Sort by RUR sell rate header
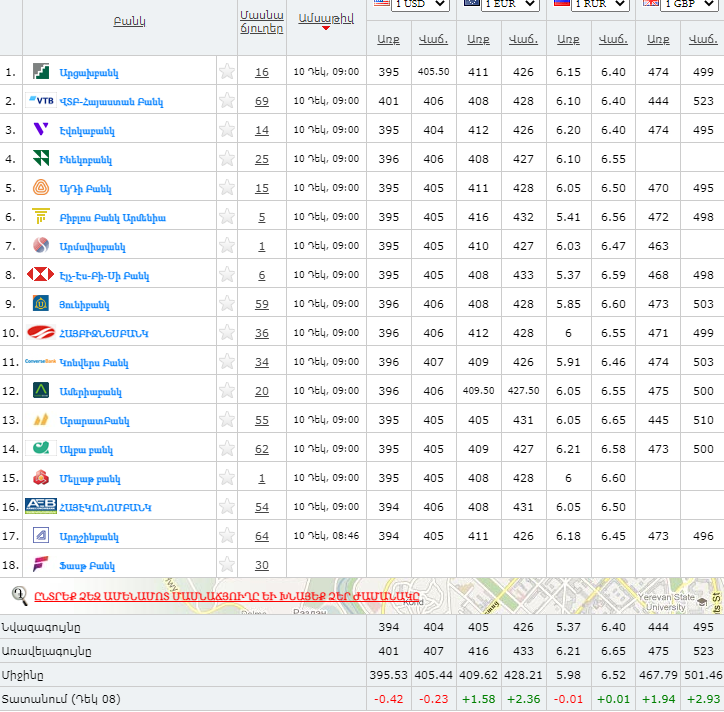The height and width of the screenshot is (712, 724). tap(613, 39)
